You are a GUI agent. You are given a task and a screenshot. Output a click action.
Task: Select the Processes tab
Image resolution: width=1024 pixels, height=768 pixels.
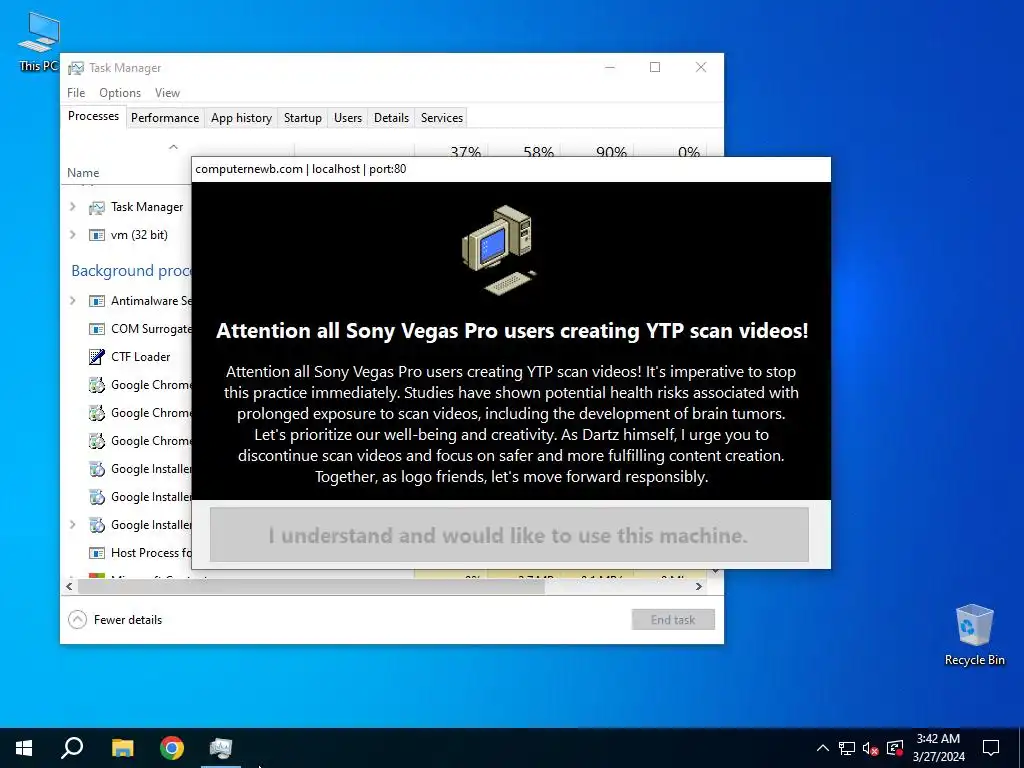pyautogui.click(x=93, y=116)
